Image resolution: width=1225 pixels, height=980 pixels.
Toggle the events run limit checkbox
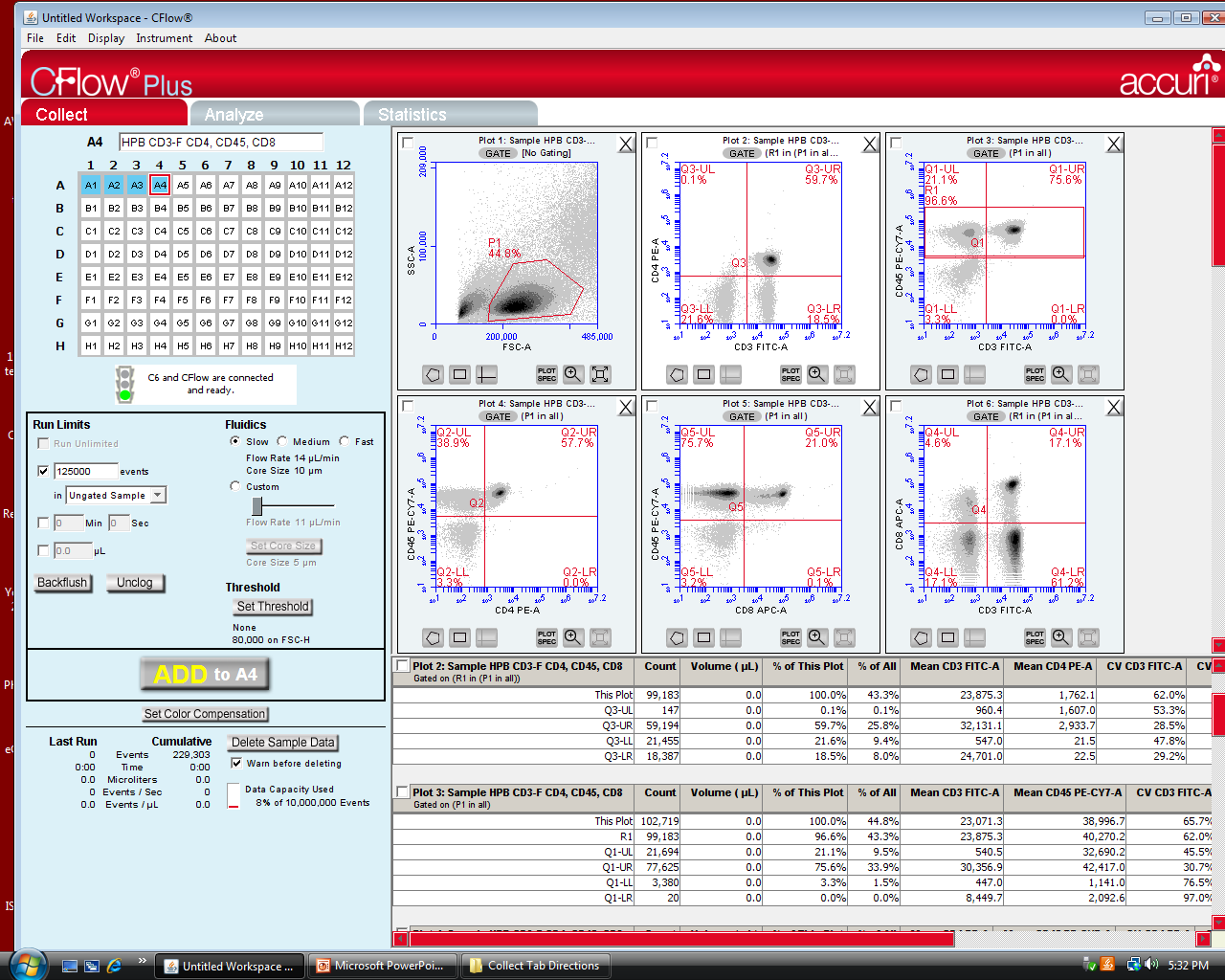pyautogui.click(x=43, y=471)
